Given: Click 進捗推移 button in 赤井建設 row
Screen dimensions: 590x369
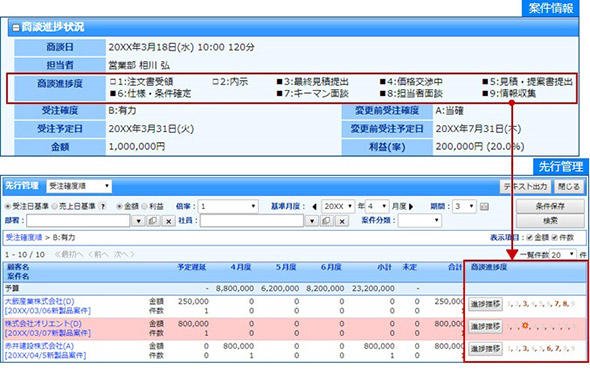Looking at the screenshot, I should tap(485, 349).
